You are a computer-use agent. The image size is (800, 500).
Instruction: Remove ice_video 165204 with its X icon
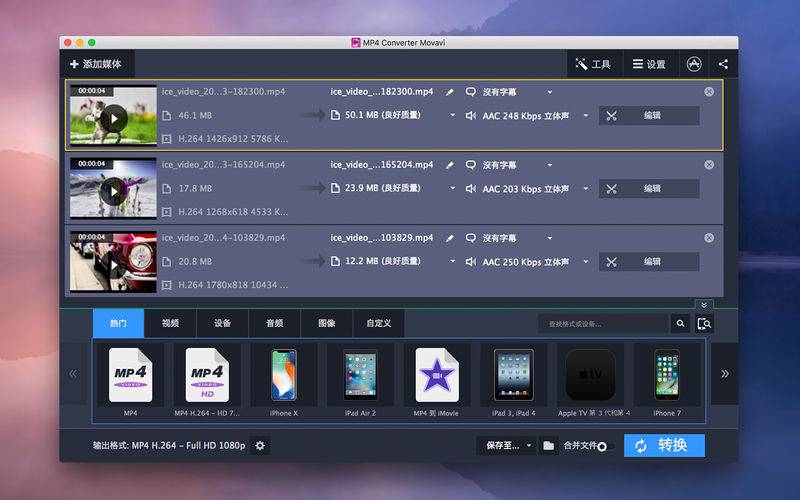click(x=709, y=165)
